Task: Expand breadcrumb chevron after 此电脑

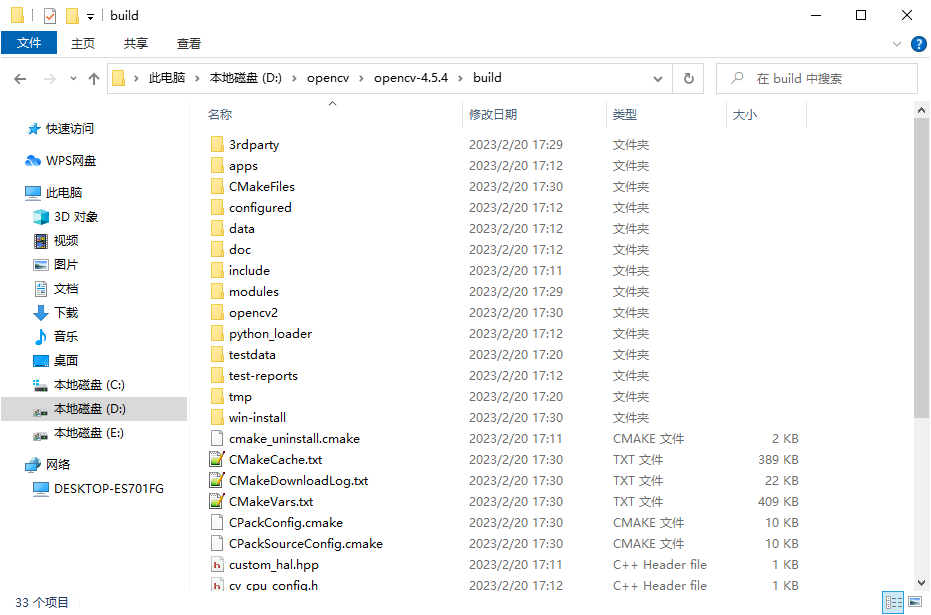Action: 198,78
